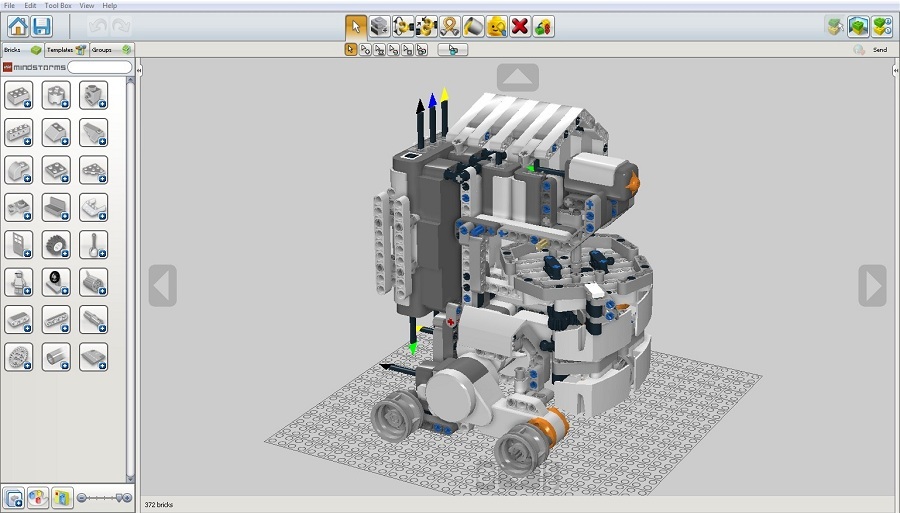Switch to Build mode icon
Viewport: 900px width, 513px height.
835,26
